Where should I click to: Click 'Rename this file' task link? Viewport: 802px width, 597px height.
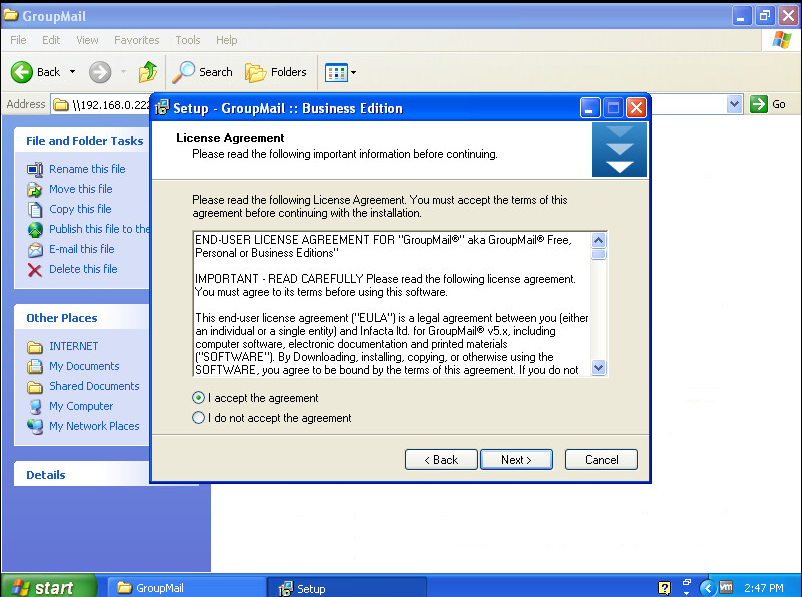point(87,169)
